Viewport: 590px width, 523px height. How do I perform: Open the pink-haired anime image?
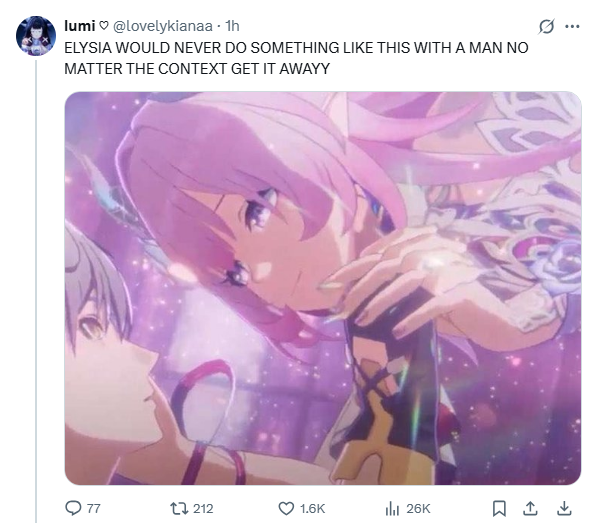[x=323, y=288]
